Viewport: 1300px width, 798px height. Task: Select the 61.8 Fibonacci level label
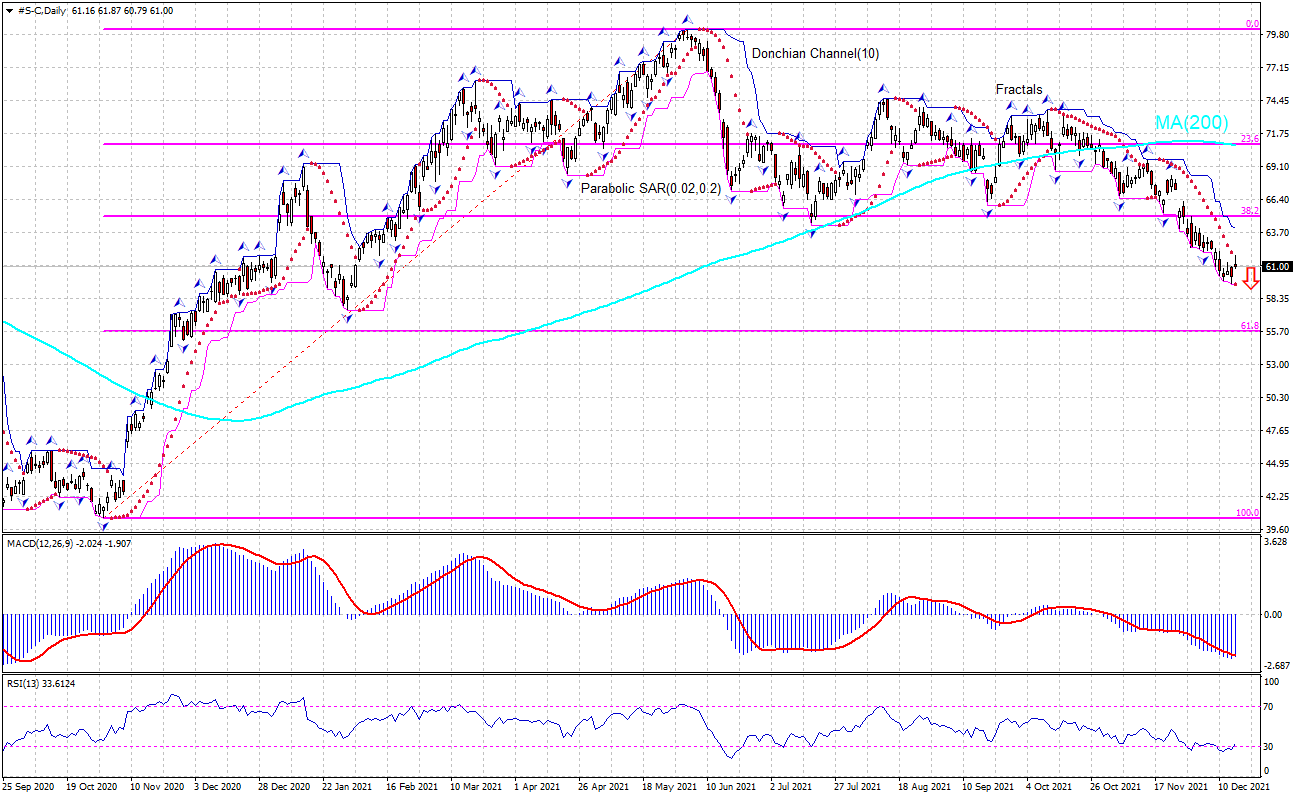coord(1249,326)
